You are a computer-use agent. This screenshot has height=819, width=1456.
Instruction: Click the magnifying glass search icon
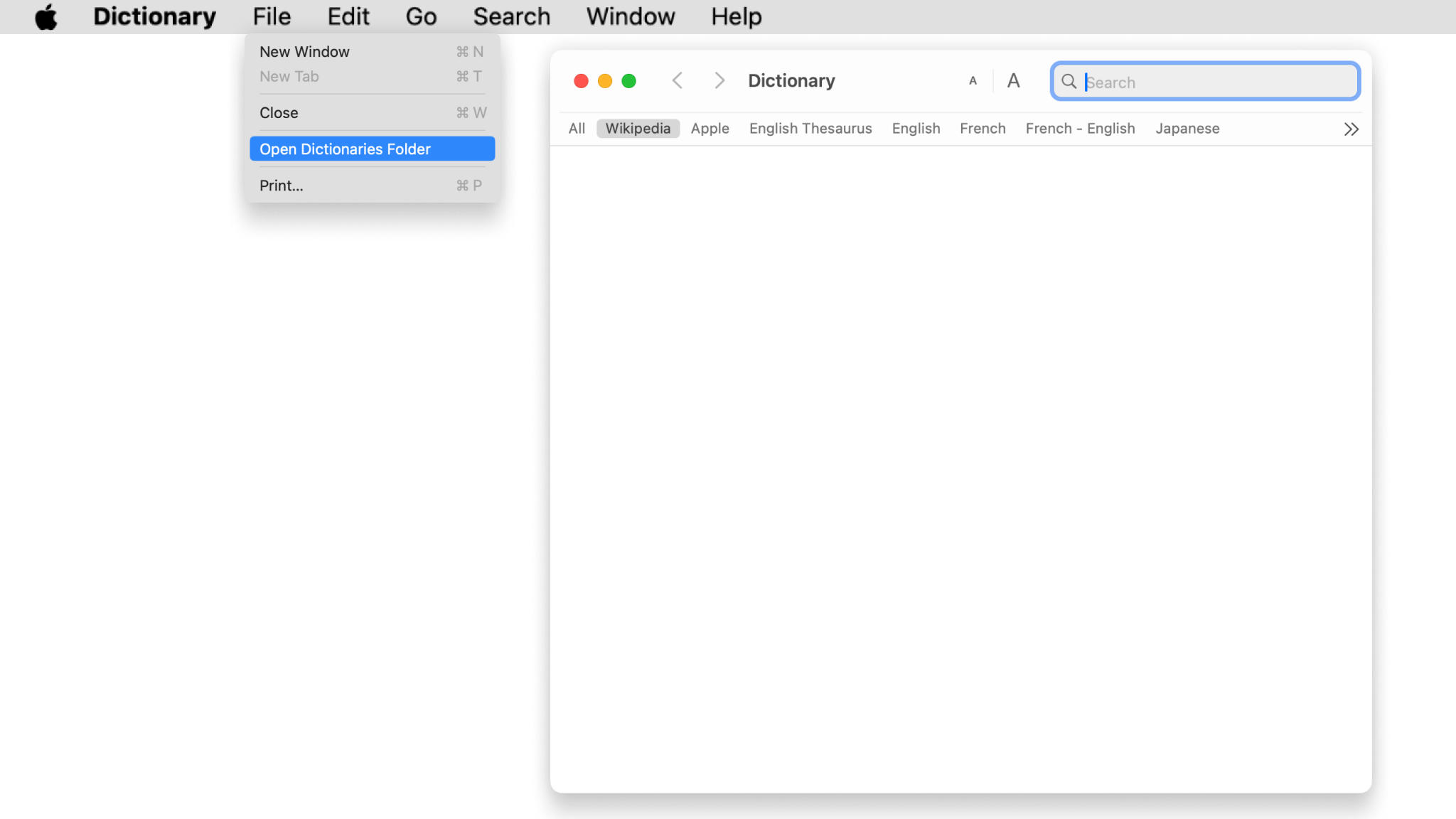coord(1069,82)
